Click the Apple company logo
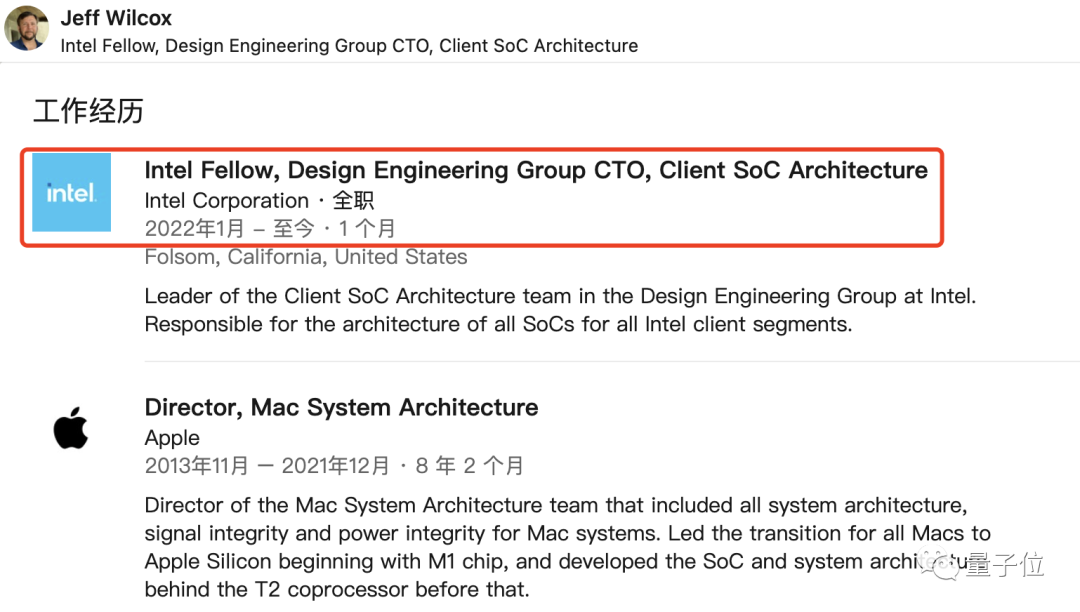This screenshot has width=1080, height=612. pos(71,430)
